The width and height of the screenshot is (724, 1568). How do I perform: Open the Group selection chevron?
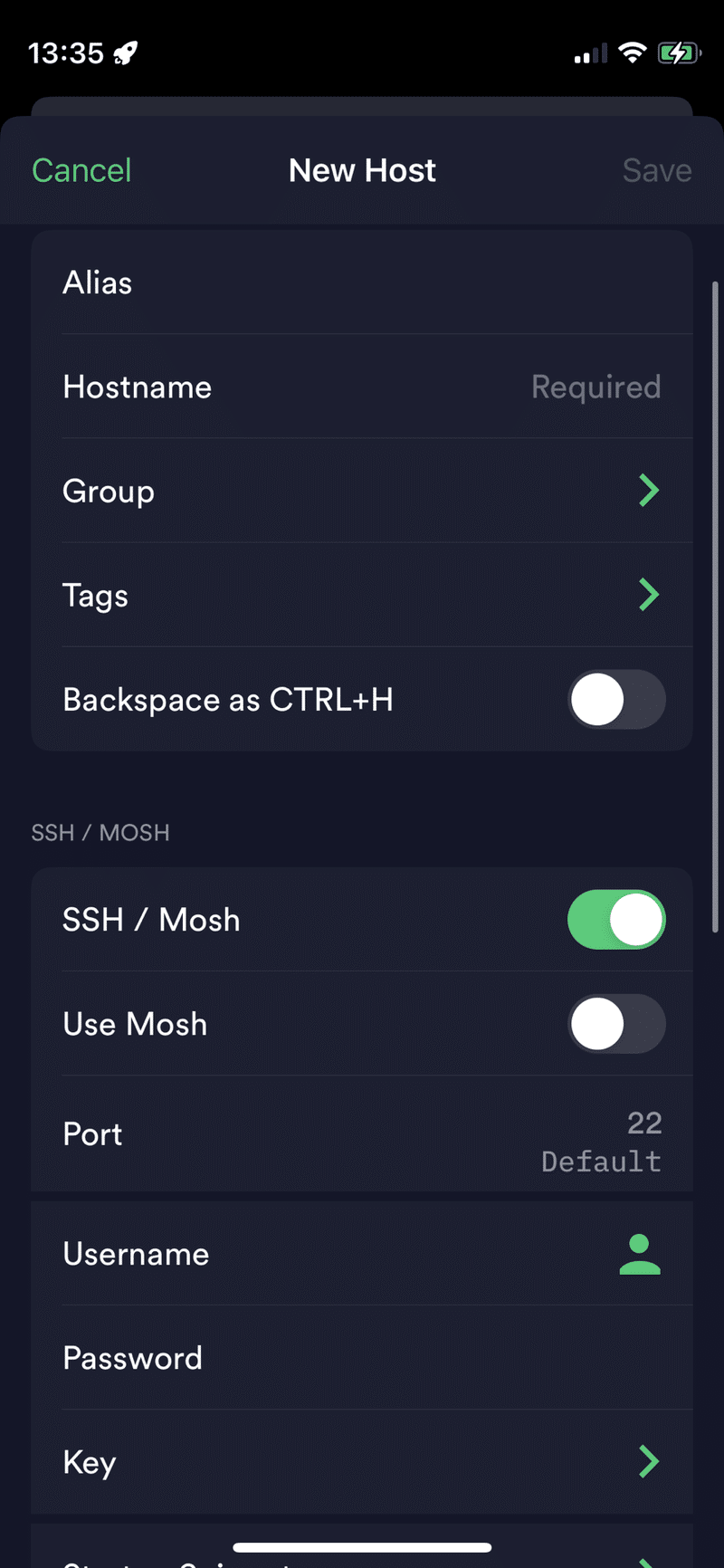(x=649, y=491)
